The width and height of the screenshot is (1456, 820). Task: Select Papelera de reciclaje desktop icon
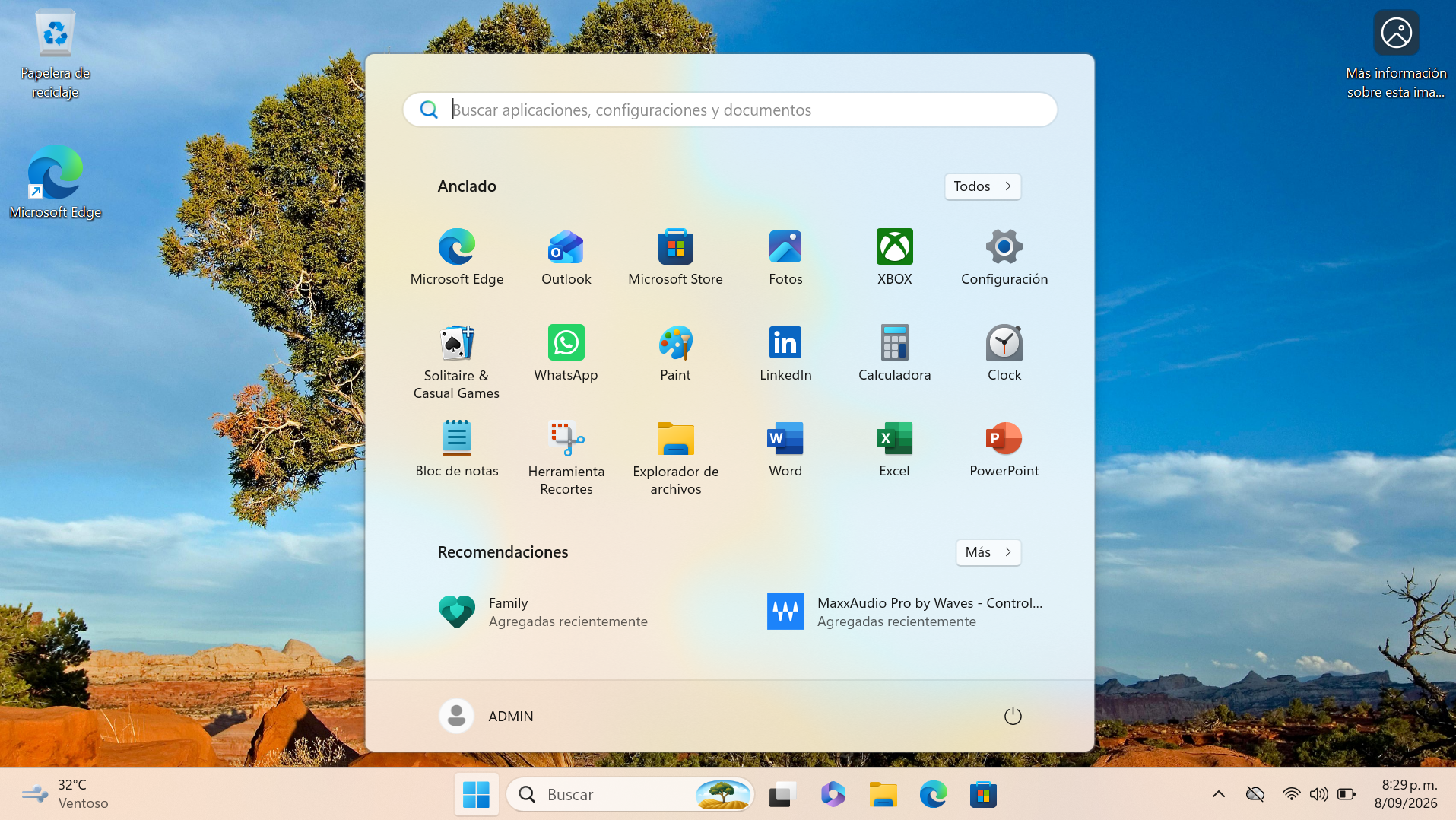pos(56,54)
